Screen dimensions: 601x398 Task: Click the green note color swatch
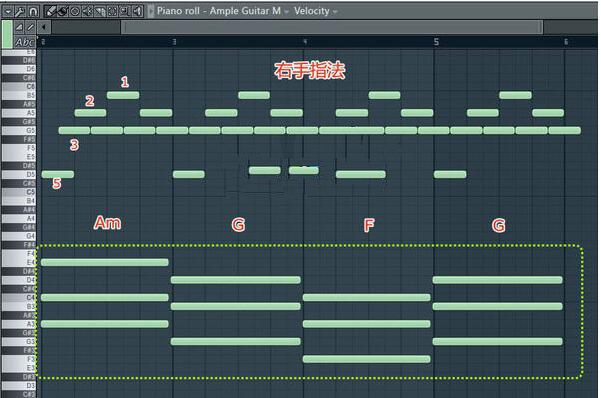tap(7, 34)
